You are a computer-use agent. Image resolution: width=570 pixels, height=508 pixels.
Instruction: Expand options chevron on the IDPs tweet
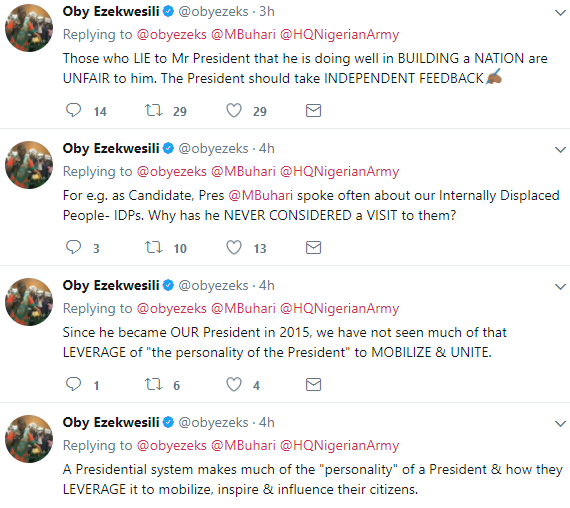[560, 150]
